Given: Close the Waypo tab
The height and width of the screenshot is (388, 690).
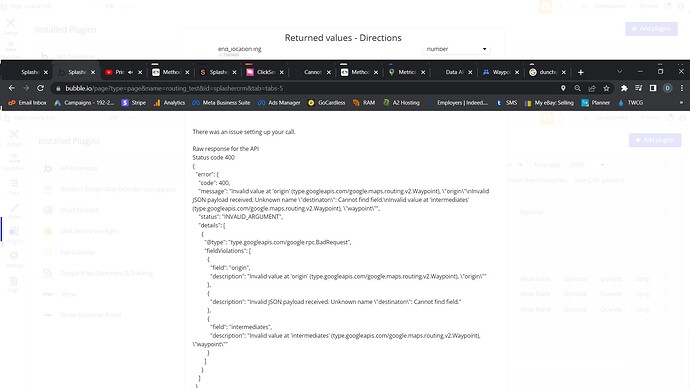Looking at the screenshot, I should coord(517,72).
